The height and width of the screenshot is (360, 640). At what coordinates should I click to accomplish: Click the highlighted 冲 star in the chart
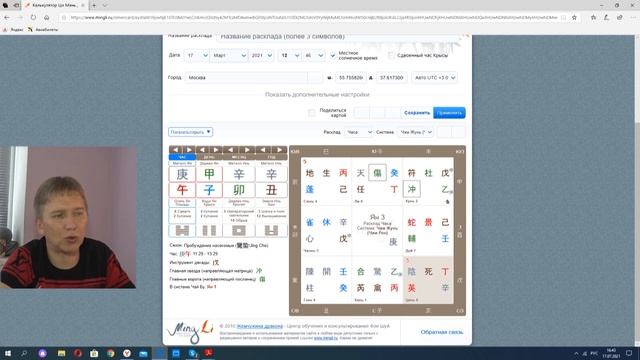(x=411, y=189)
